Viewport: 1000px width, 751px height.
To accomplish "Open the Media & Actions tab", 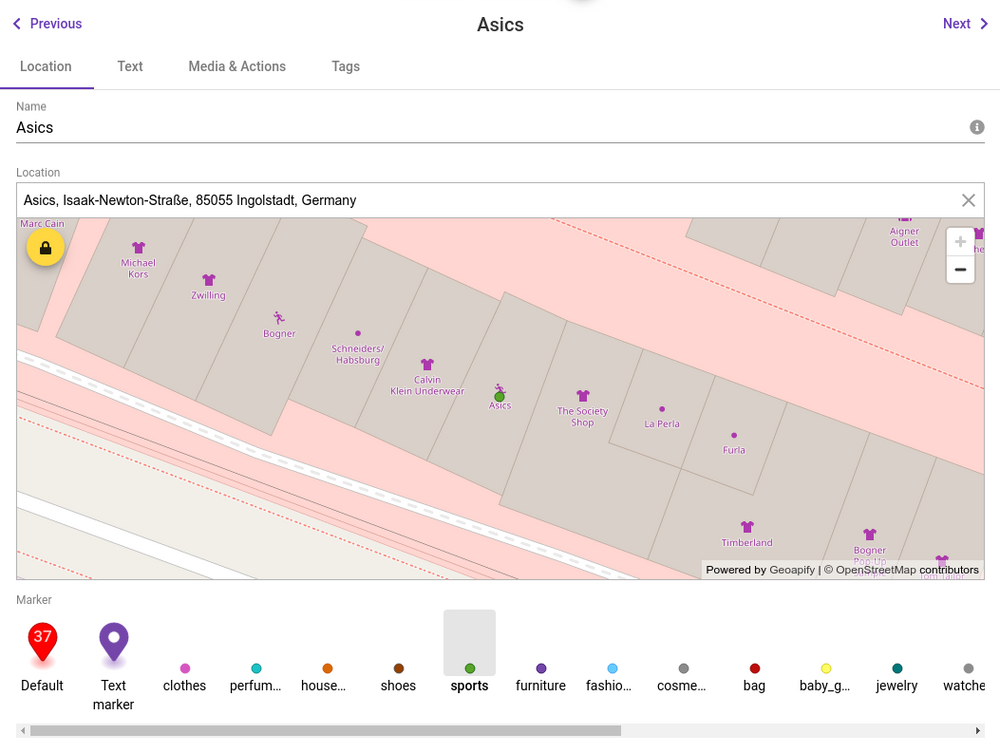I will click(237, 66).
